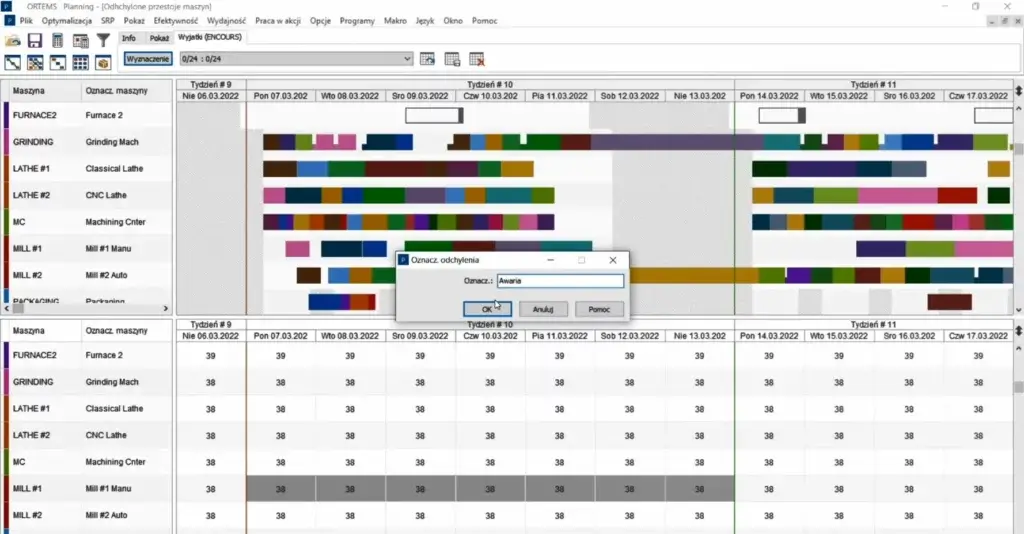Click the Oznacz. text field containing Awaria
The width and height of the screenshot is (1024, 534).
(x=560, y=282)
